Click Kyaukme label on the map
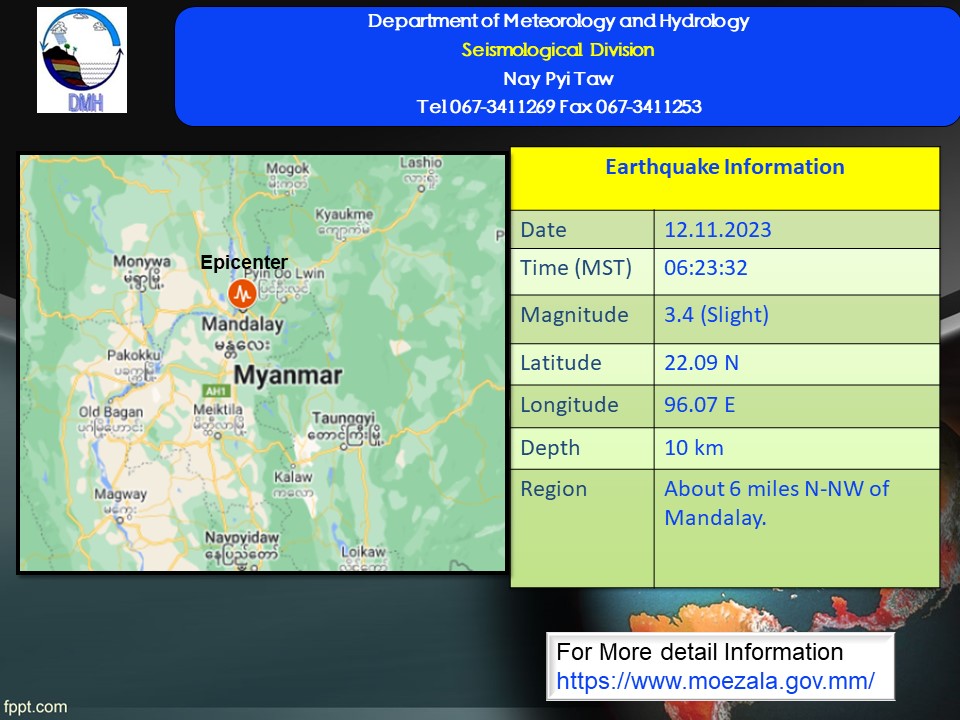Viewport: 960px width, 720px height. [x=343, y=214]
